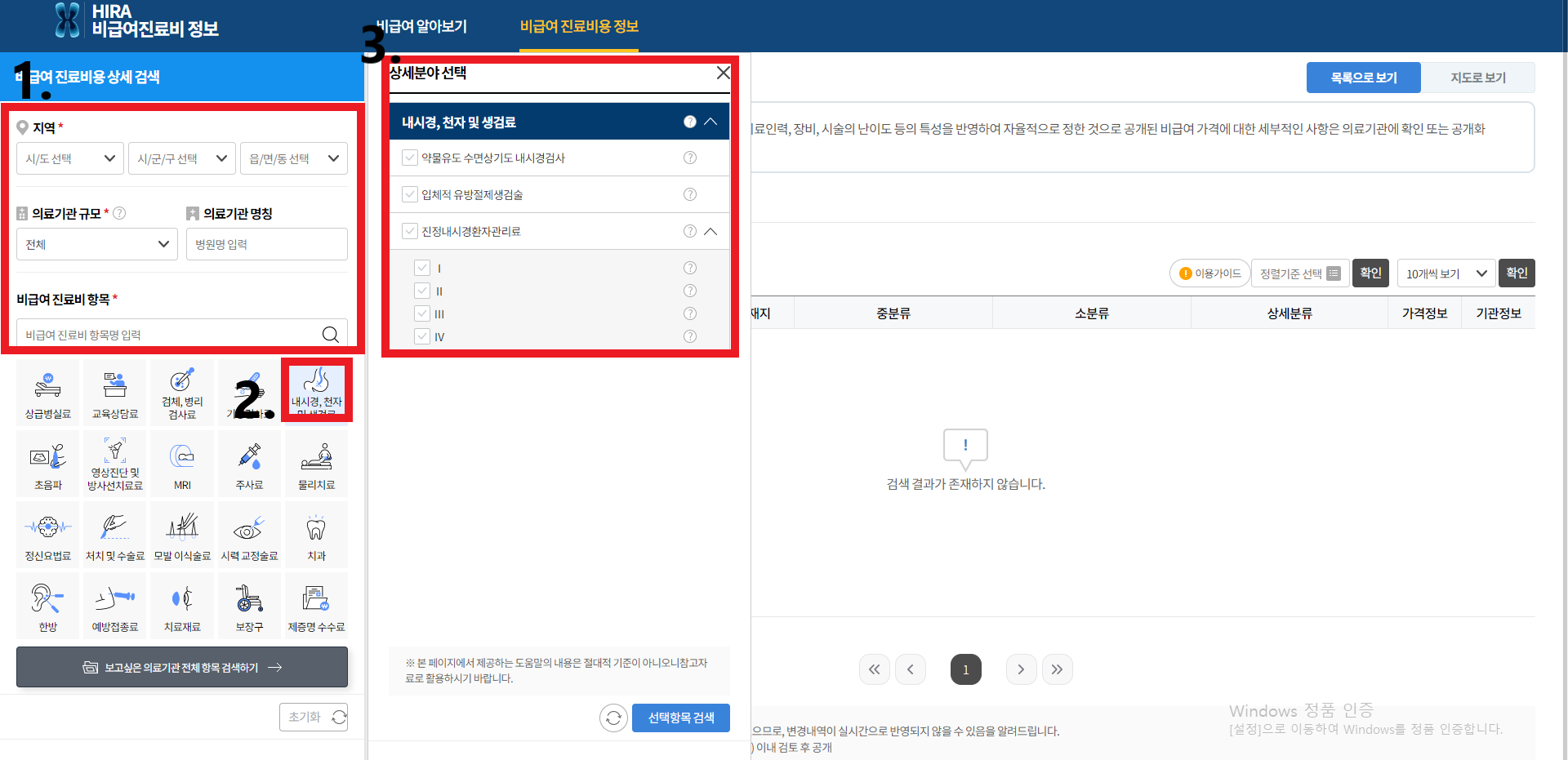Jump to the first results page
The width and height of the screenshot is (1568, 760).
(x=874, y=669)
